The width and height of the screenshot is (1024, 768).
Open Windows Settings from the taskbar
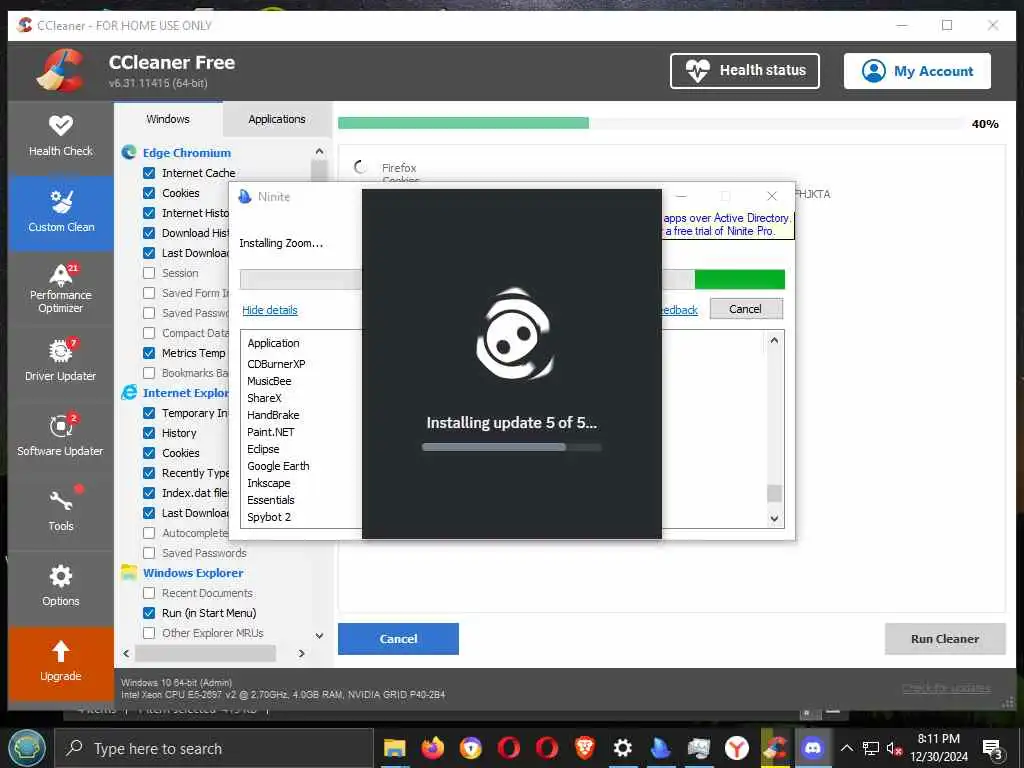coord(622,748)
